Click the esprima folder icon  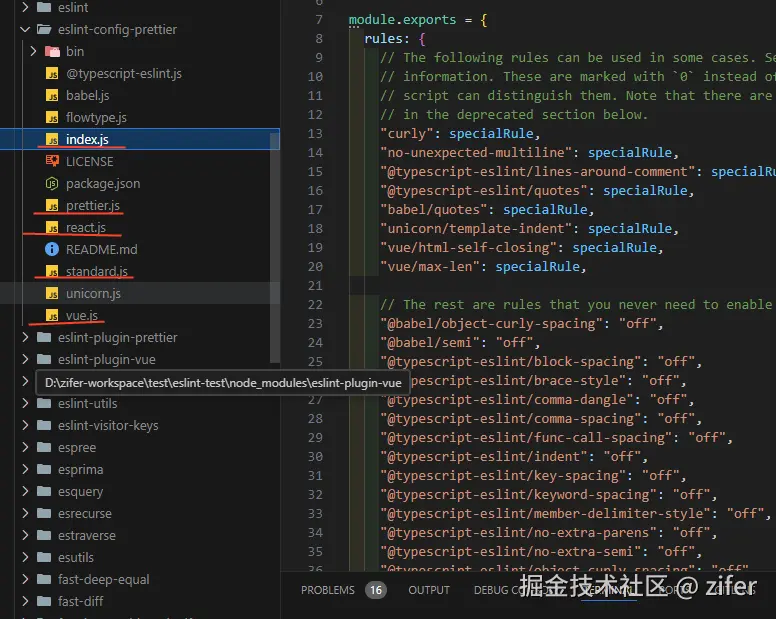44,469
